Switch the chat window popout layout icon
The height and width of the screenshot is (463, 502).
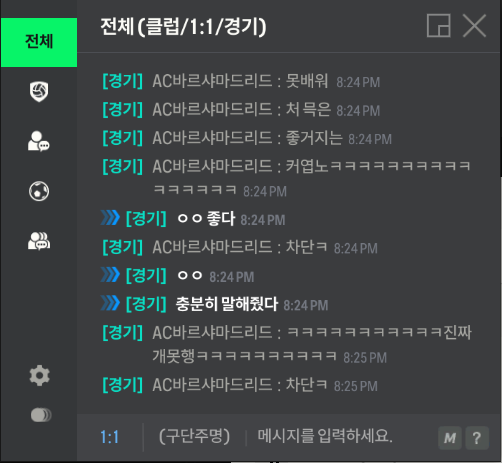coord(439,25)
